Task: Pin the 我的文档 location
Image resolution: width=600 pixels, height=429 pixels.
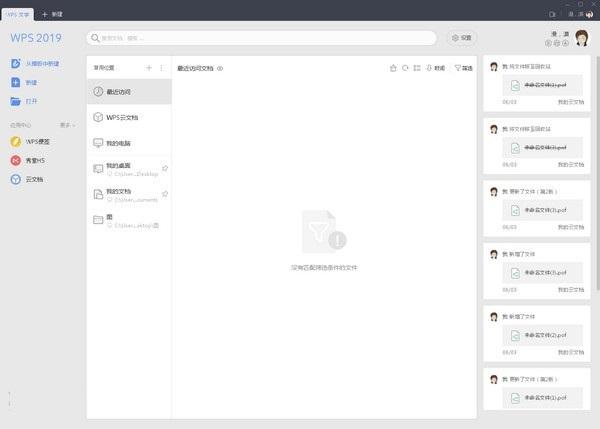Action: point(165,194)
